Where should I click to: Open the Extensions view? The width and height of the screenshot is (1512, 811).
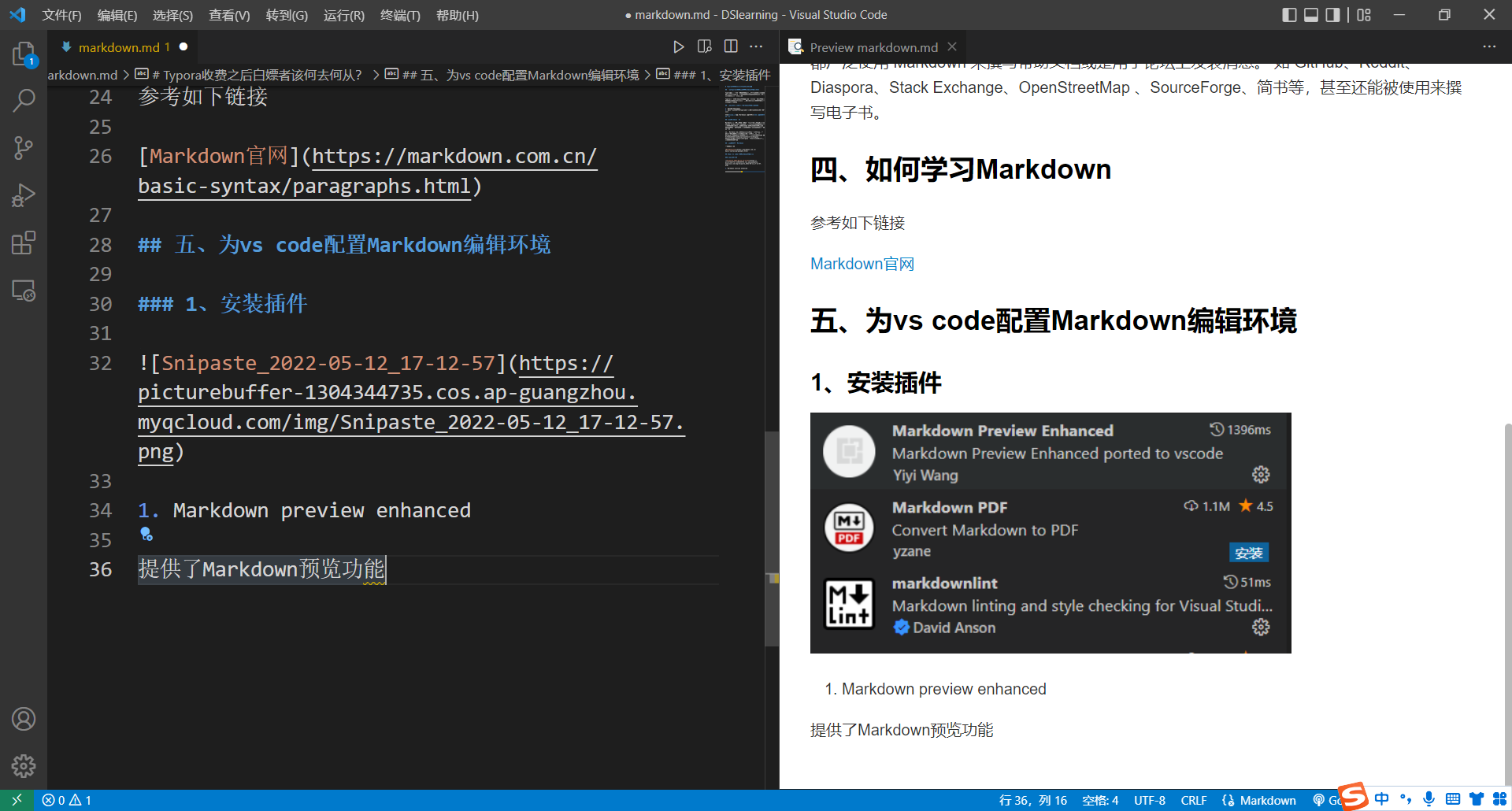[24, 243]
